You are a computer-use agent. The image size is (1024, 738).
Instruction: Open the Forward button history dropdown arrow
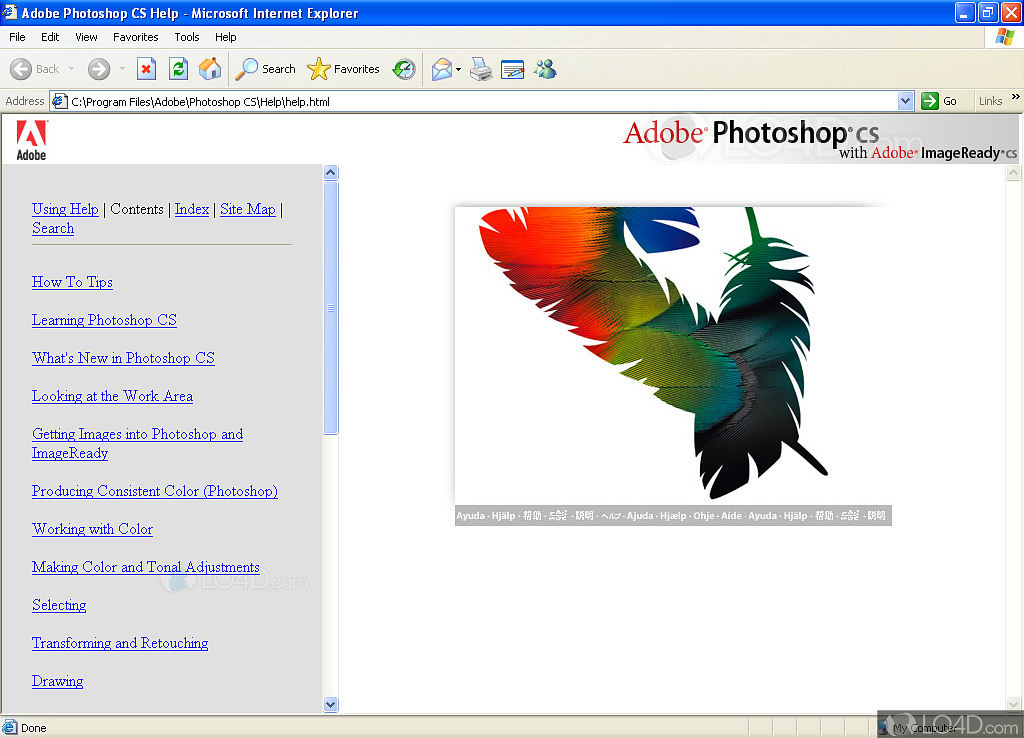(123, 69)
